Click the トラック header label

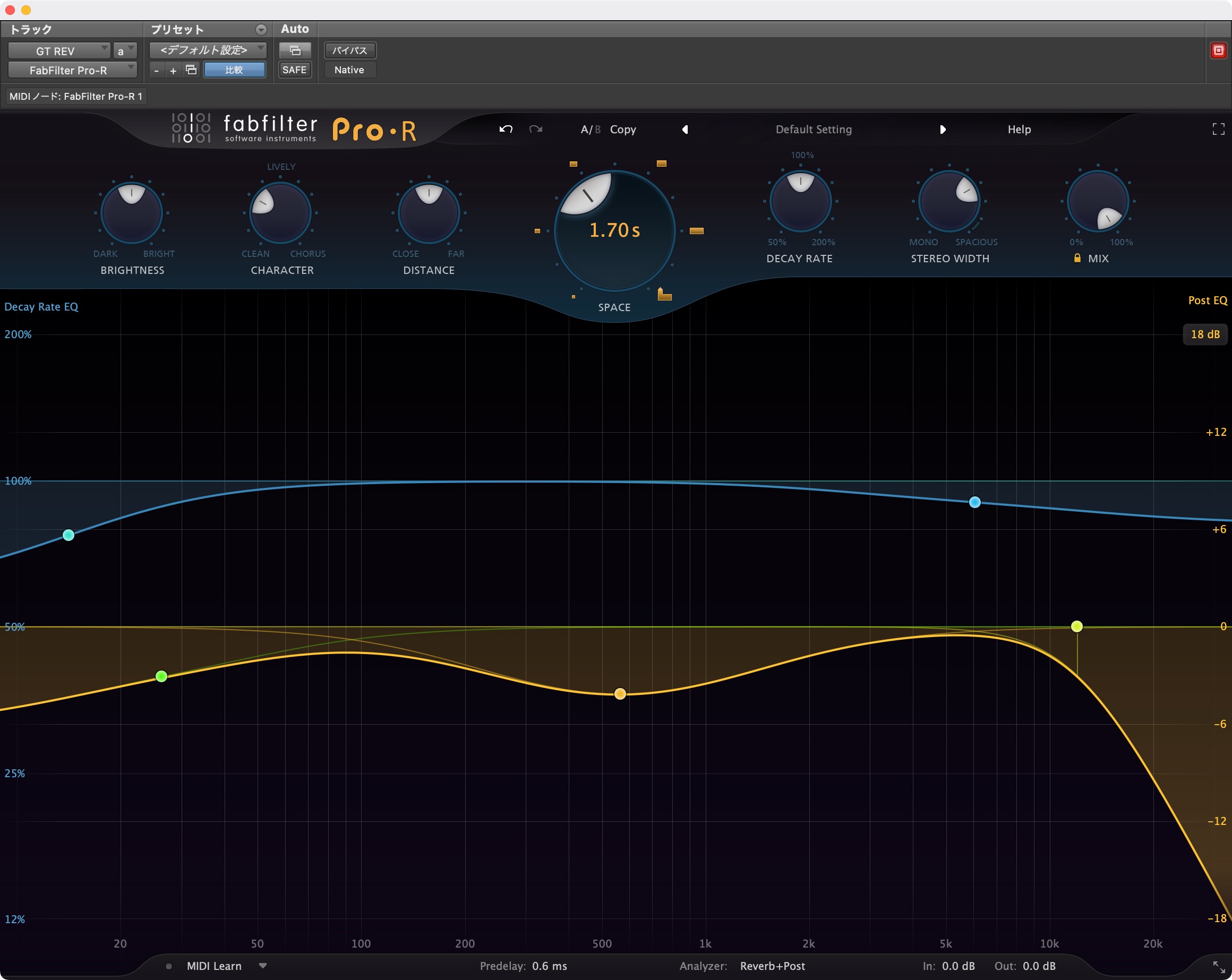coord(31,30)
